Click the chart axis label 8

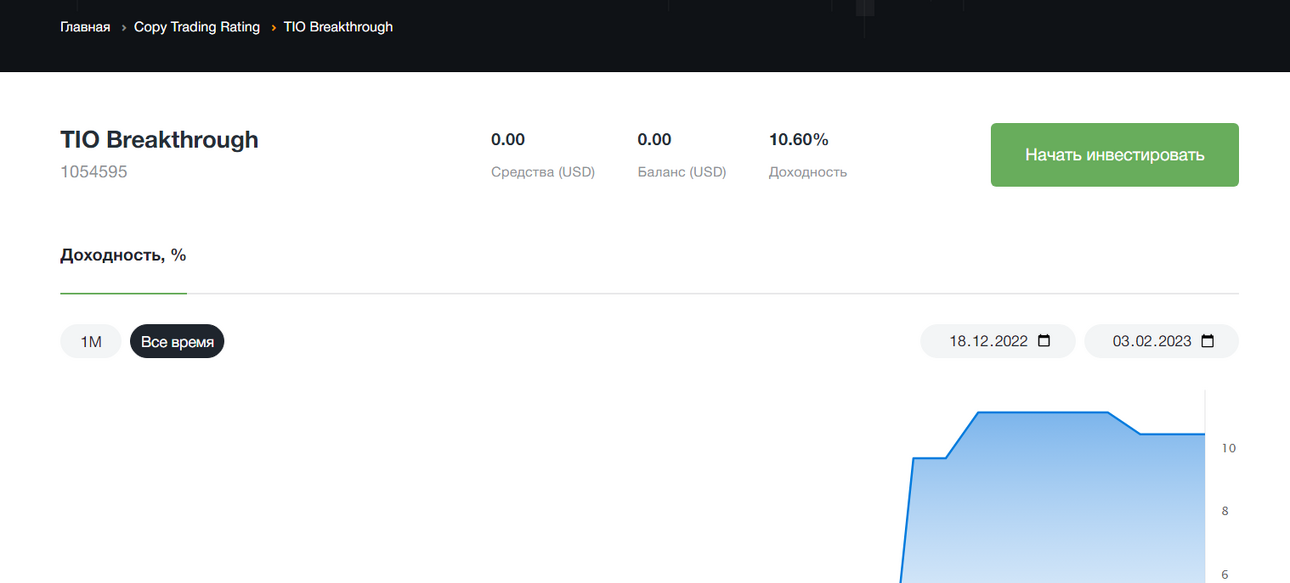1225,511
